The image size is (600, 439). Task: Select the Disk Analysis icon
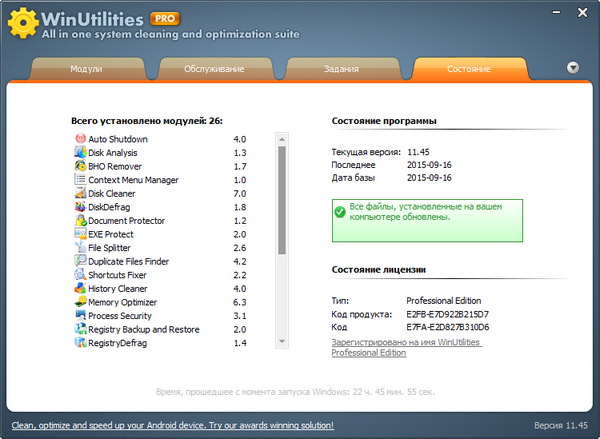coord(80,153)
